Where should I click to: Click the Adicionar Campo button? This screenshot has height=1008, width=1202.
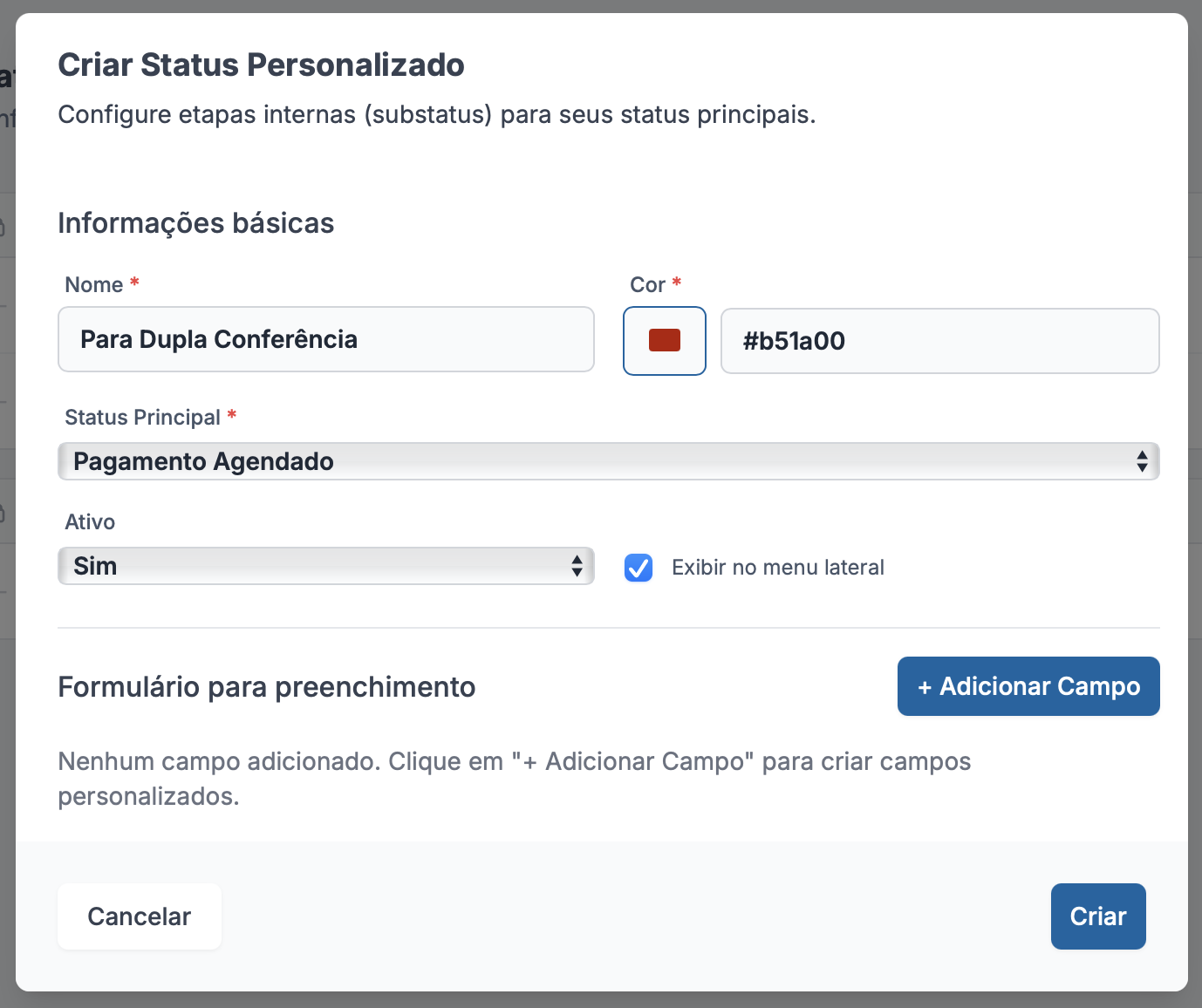click(x=1028, y=686)
